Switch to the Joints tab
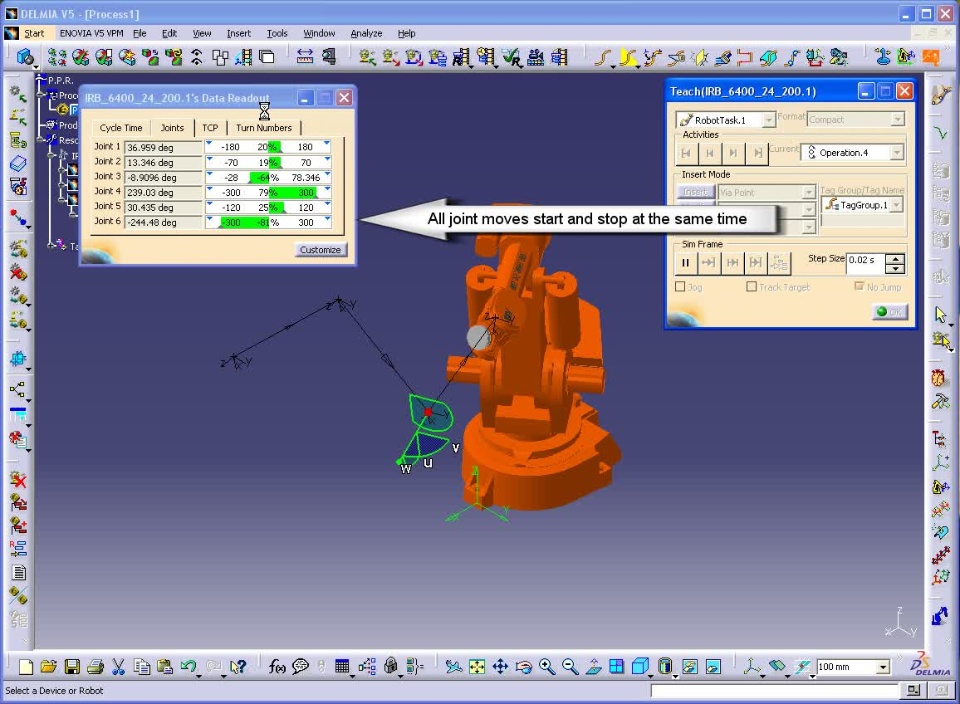 tap(172, 128)
